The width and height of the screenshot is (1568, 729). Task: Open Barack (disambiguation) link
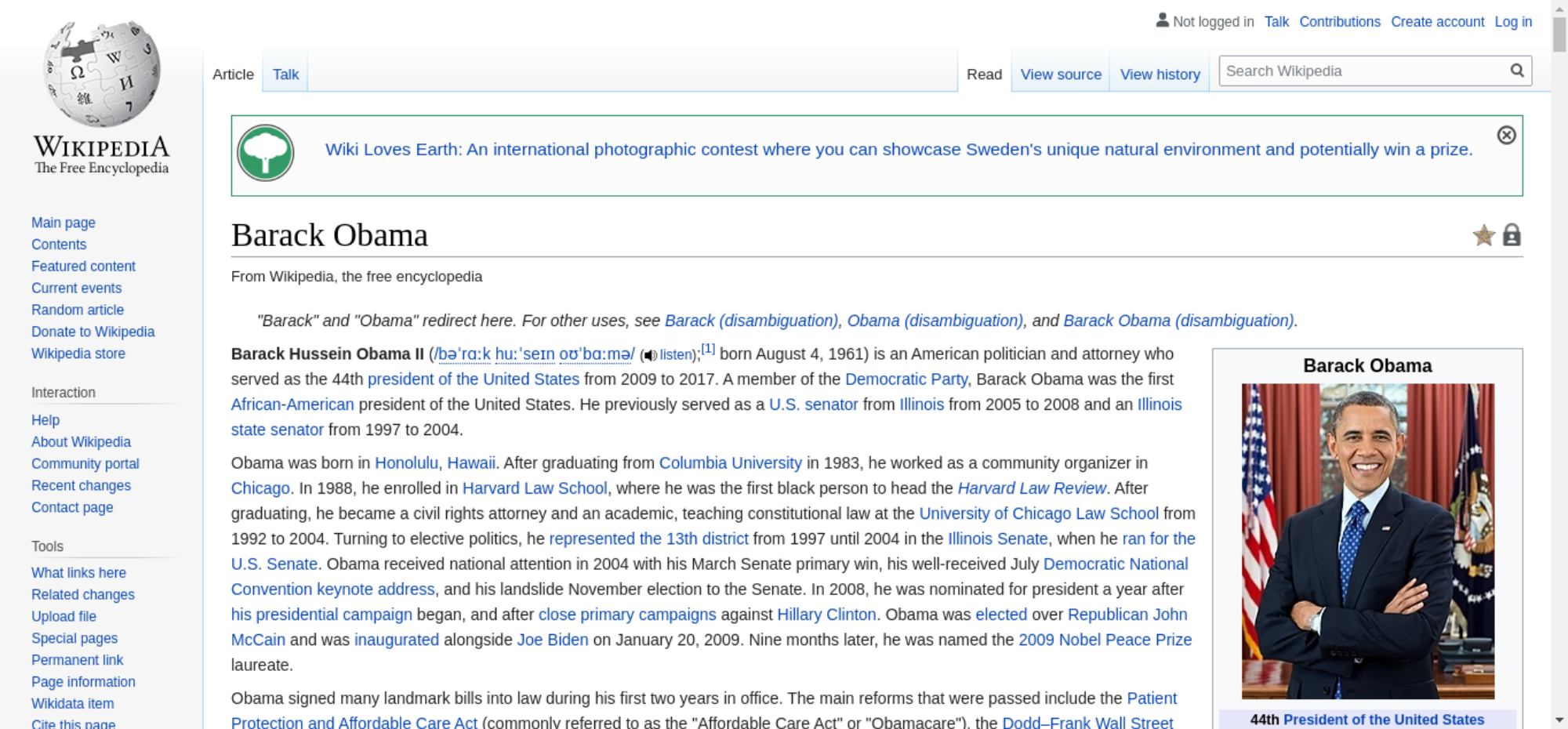[751, 321]
